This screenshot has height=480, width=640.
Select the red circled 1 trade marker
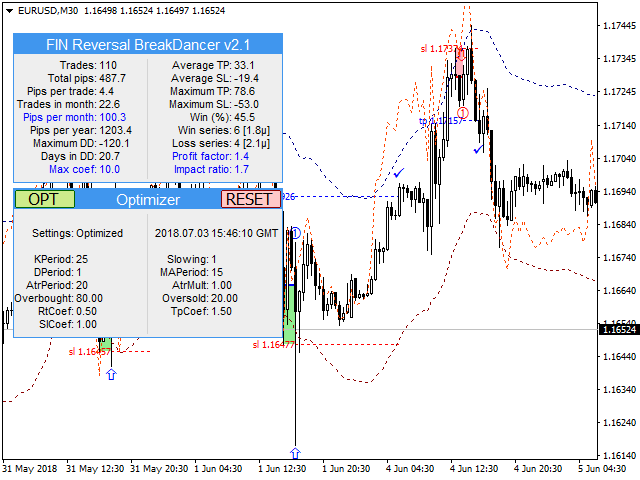point(462,113)
